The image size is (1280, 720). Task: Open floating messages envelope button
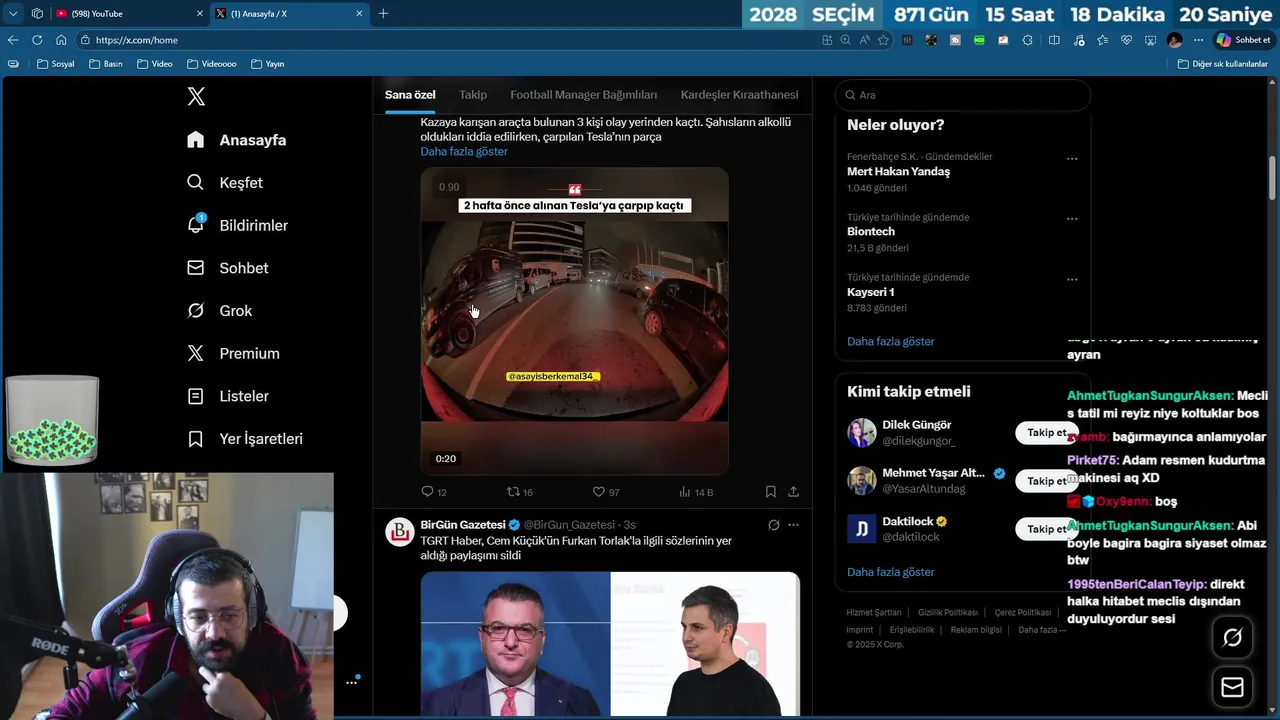coord(1232,688)
